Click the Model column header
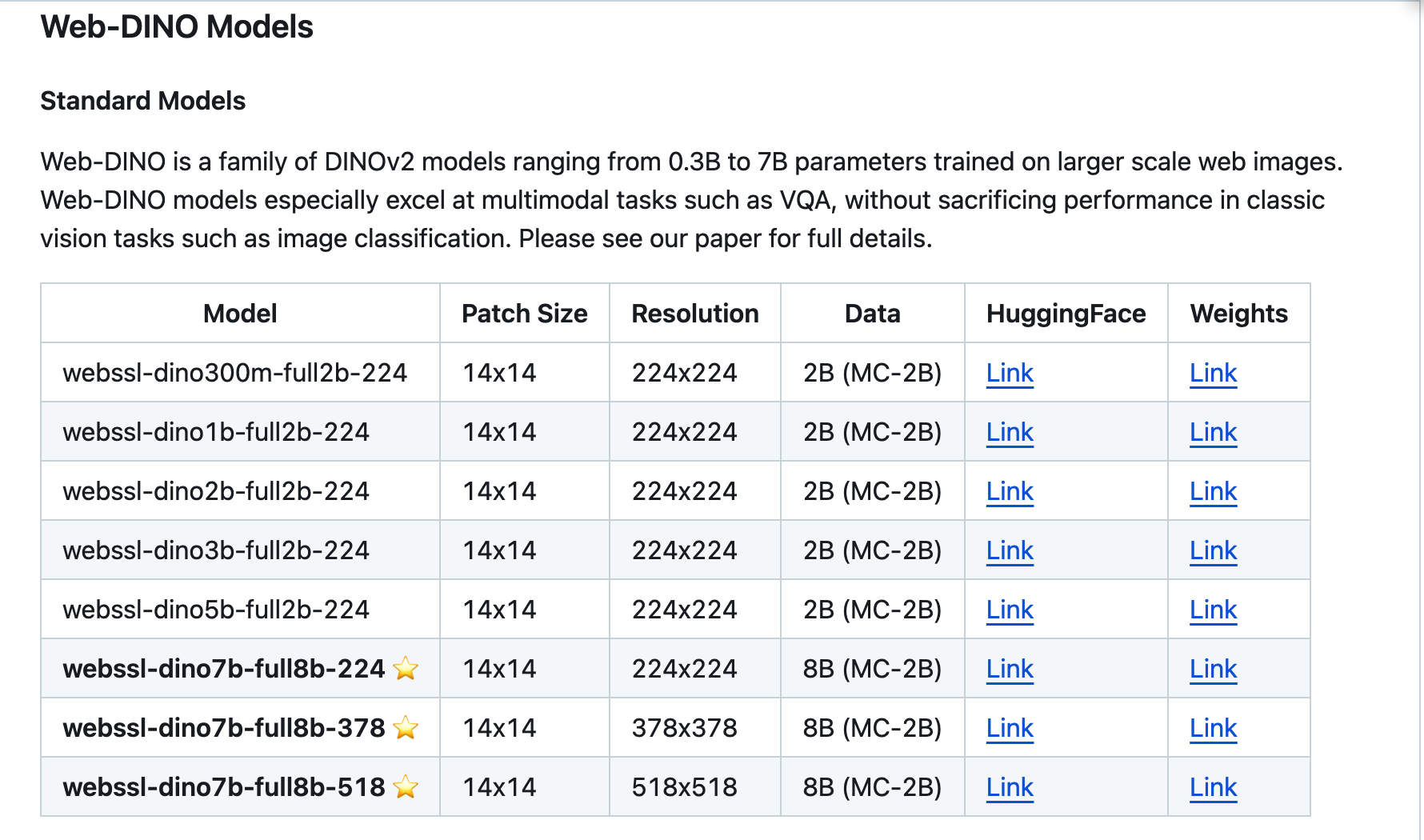The height and width of the screenshot is (840, 1424). pos(240,314)
